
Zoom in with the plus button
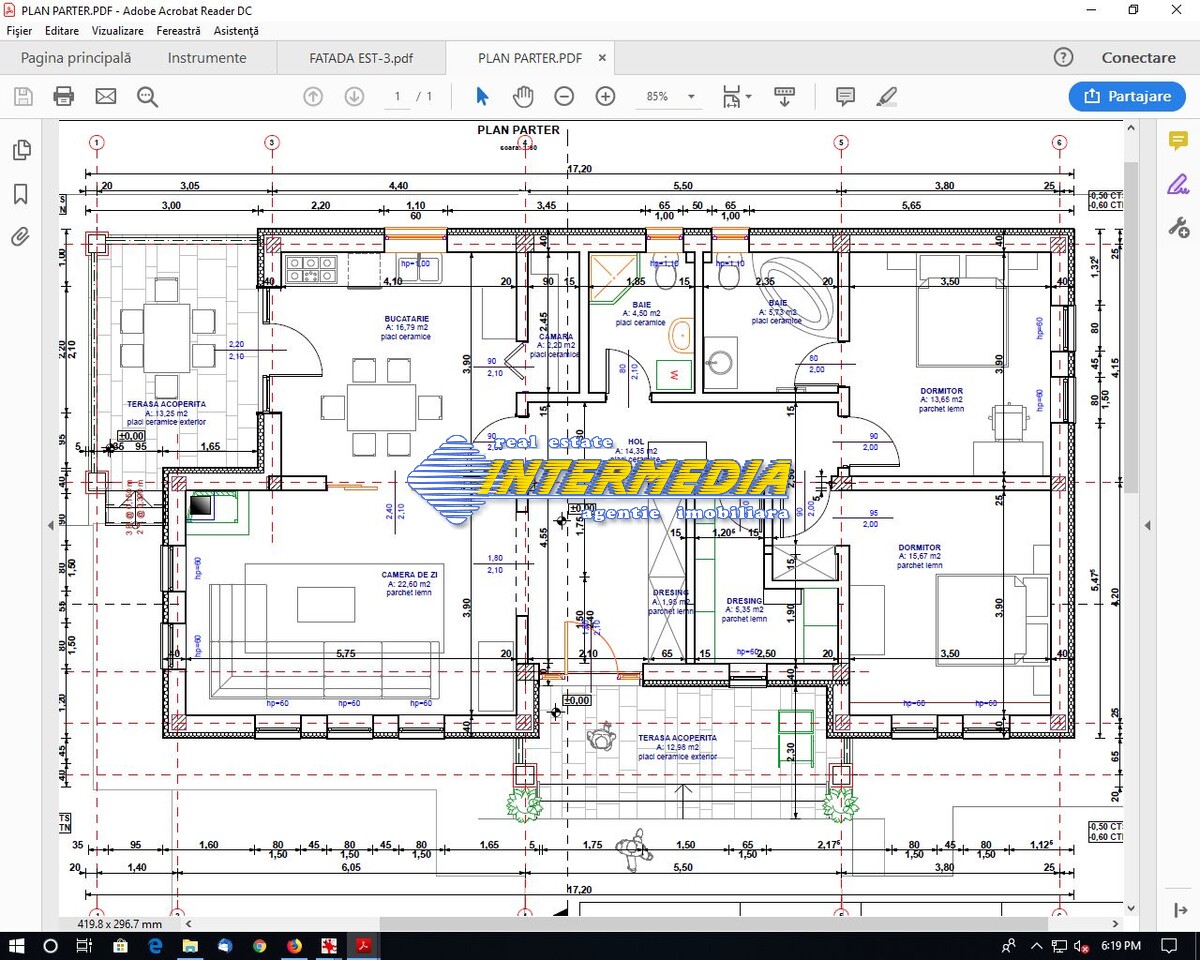click(605, 96)
